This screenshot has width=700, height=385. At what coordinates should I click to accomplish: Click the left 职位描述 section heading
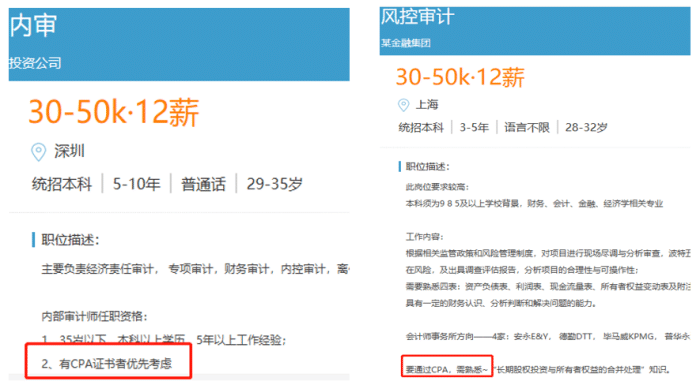click(70, 240)
